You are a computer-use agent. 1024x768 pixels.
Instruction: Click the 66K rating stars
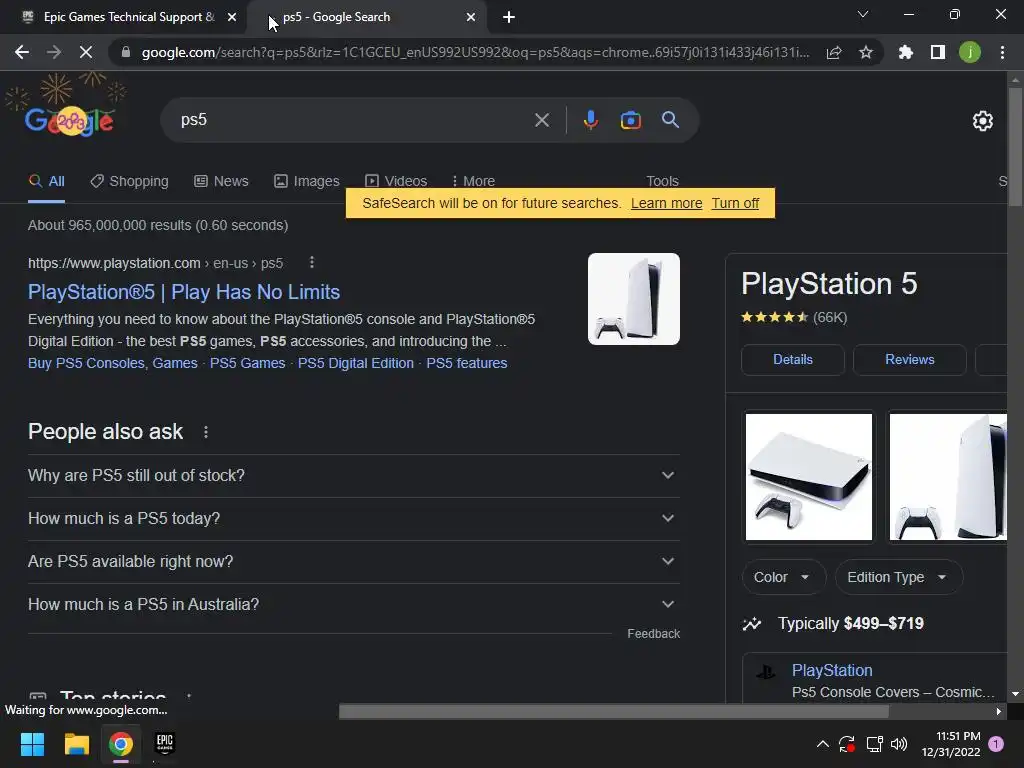coord(775,317)
